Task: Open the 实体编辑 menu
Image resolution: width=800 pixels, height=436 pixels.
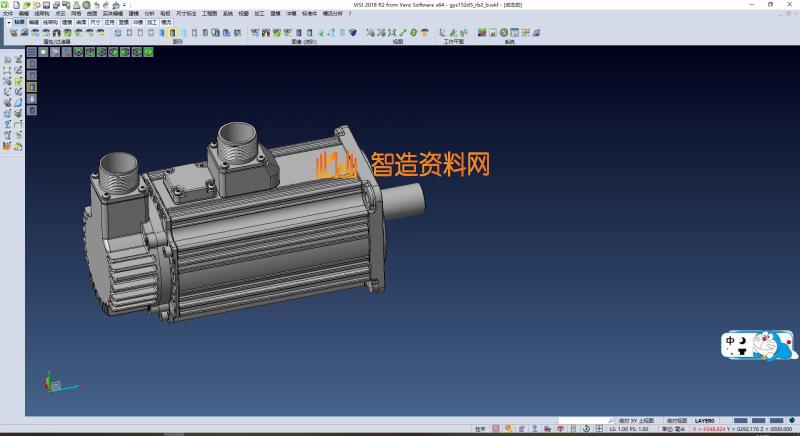Action: [113, 13]
